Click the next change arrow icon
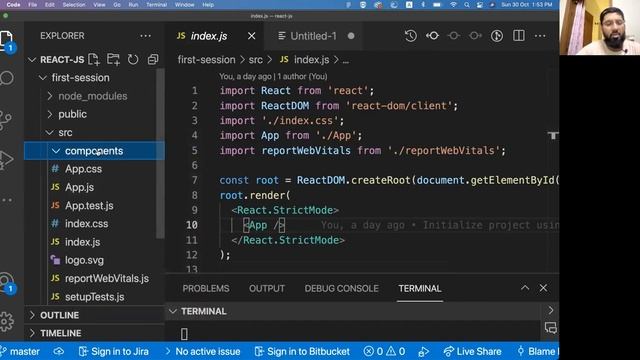 [475, 36]
